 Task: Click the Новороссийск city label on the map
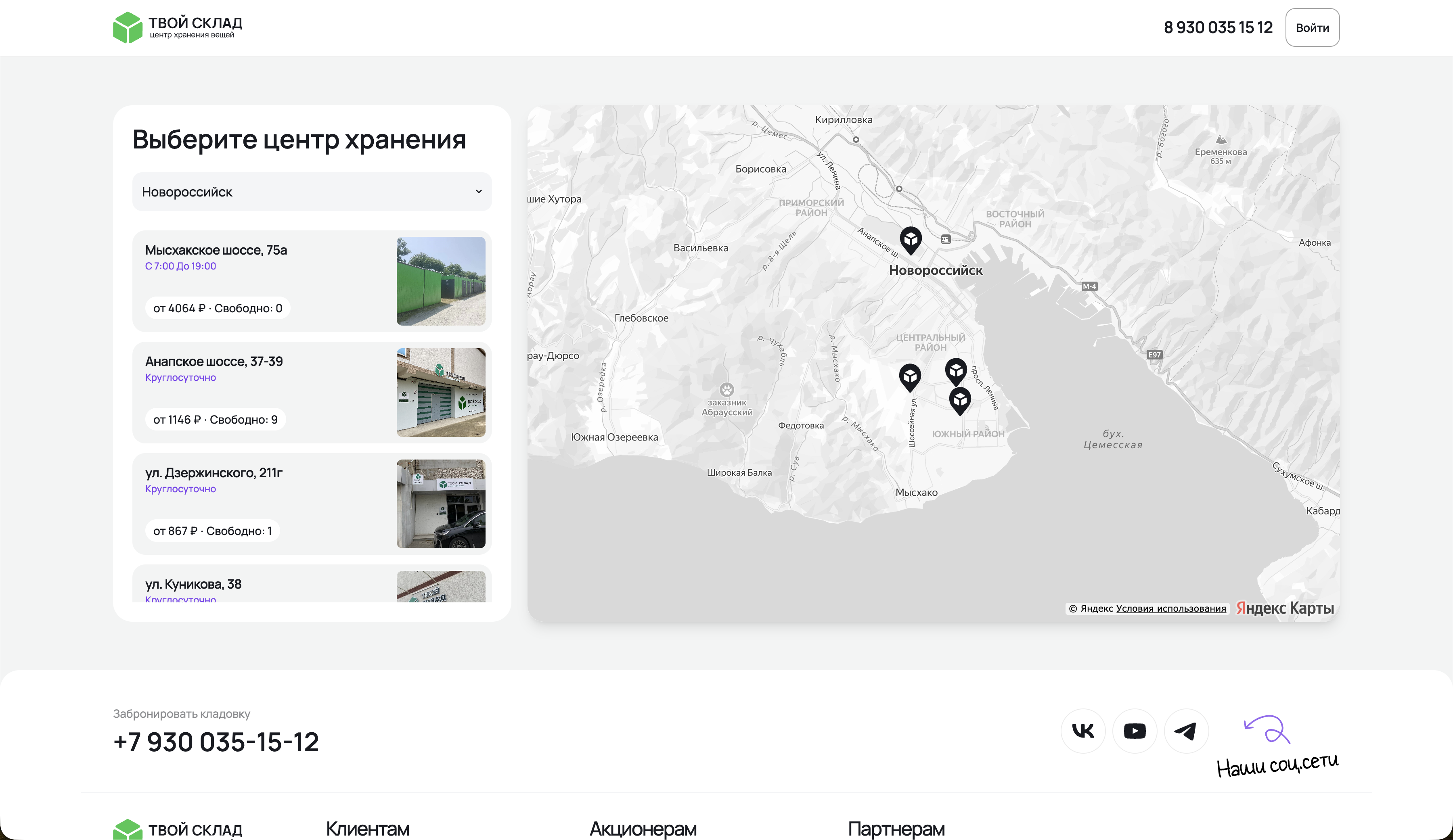click(935, 270)
